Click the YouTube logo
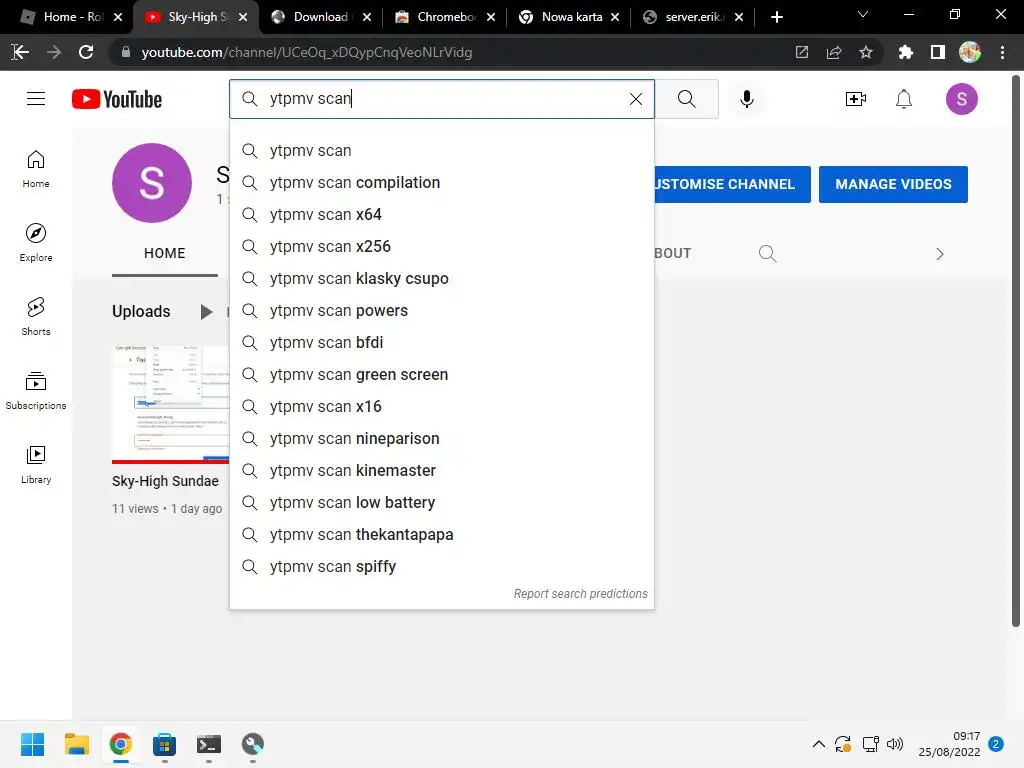 [117, 99]
